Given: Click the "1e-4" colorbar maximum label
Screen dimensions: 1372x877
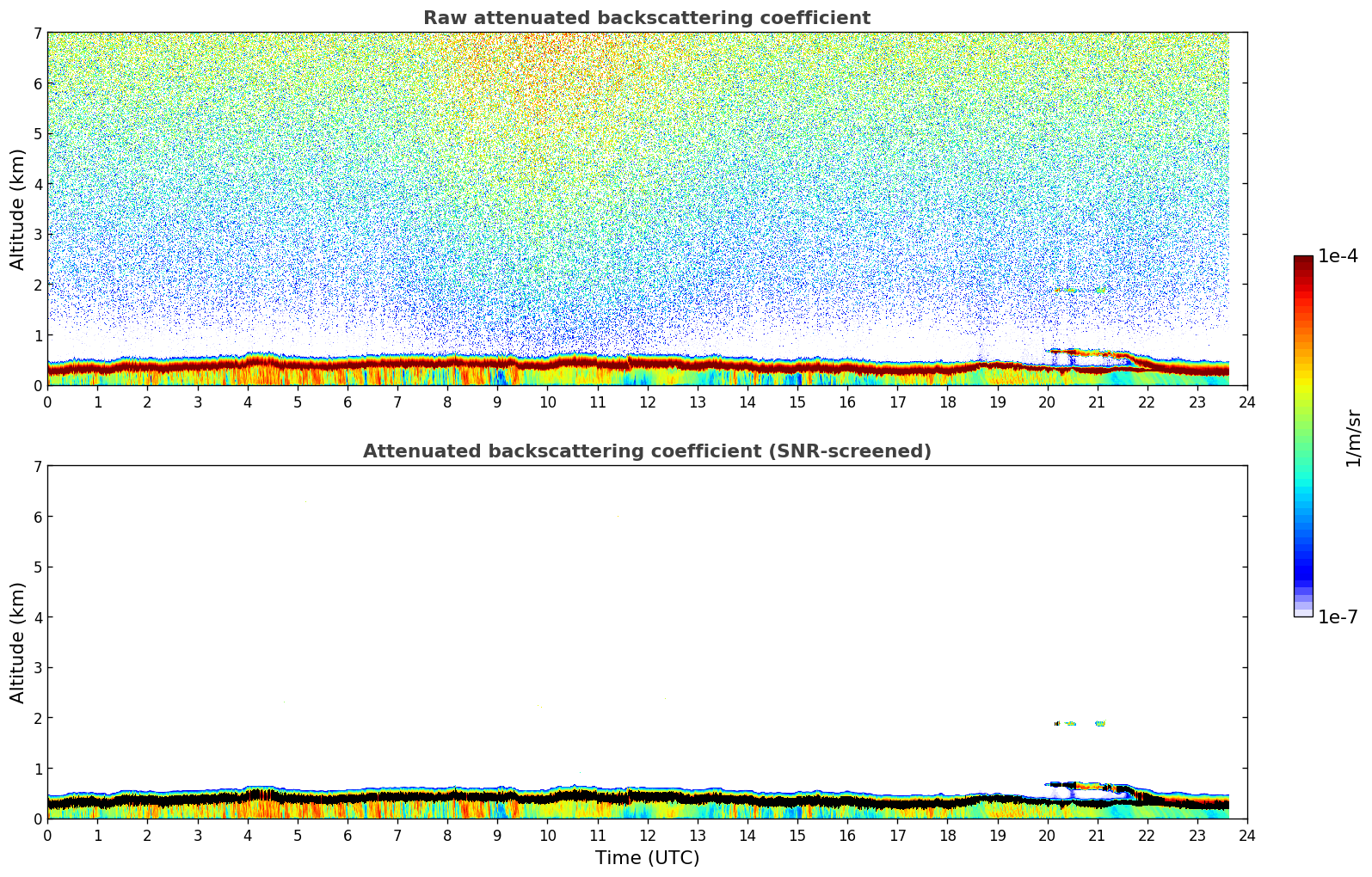Looking at the screenshot, I should point(1338,256).
